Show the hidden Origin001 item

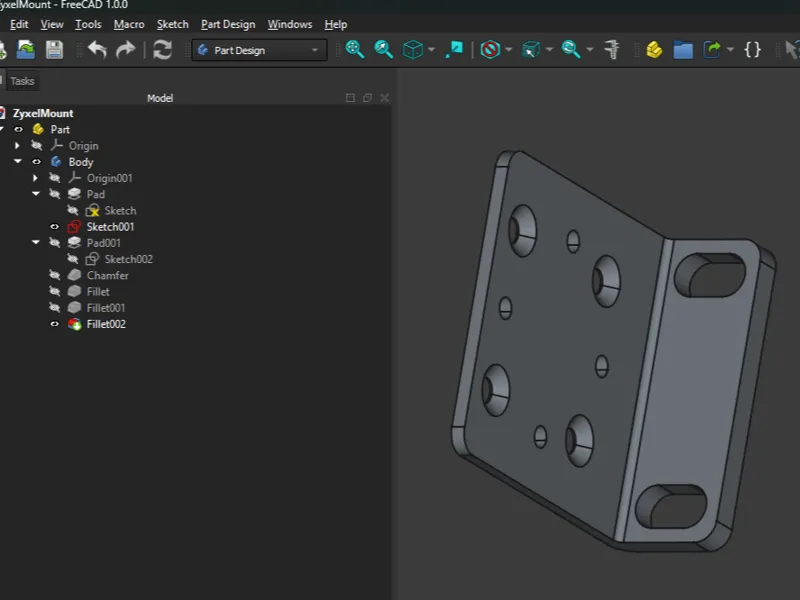[x=55, y=178]
